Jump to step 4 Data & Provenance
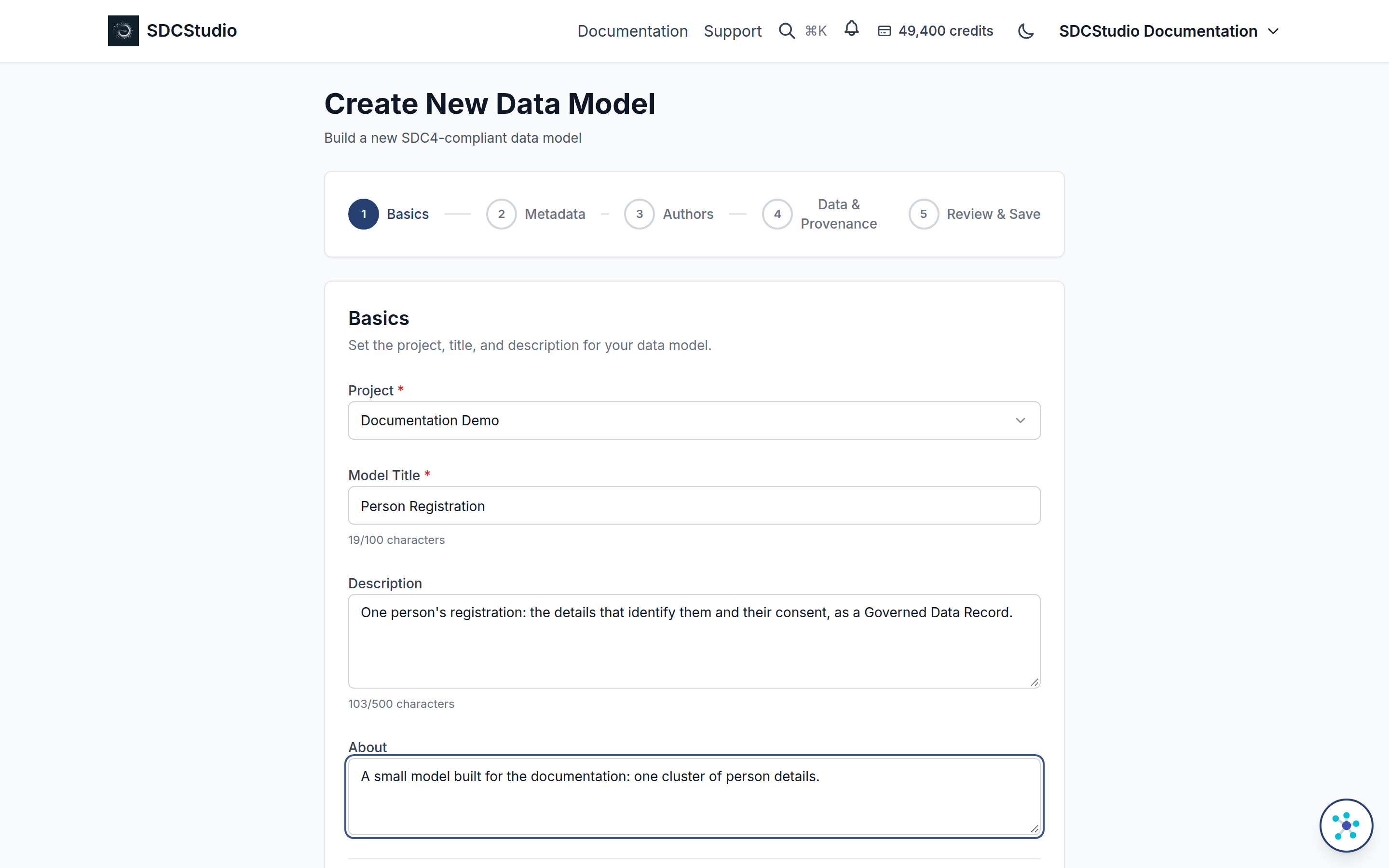This screenshot has width=1389, height=868. (819, 214)
